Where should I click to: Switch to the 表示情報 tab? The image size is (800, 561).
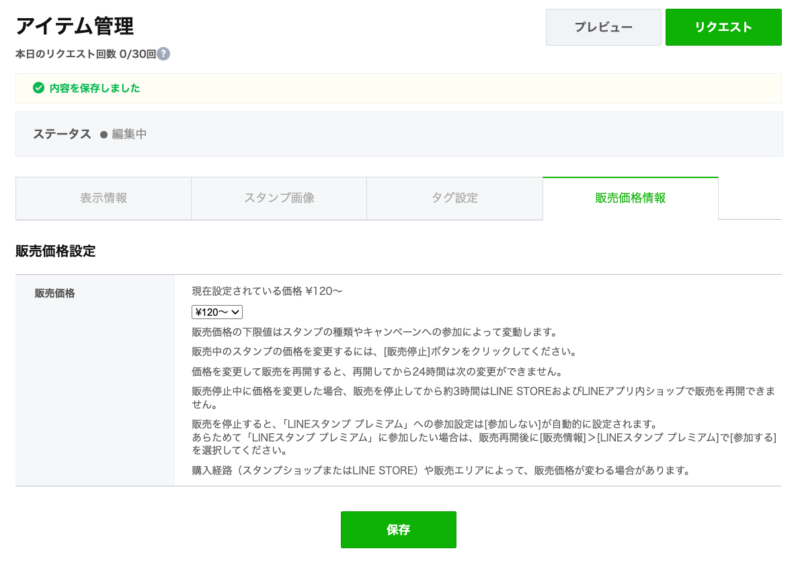coord(104,198)
